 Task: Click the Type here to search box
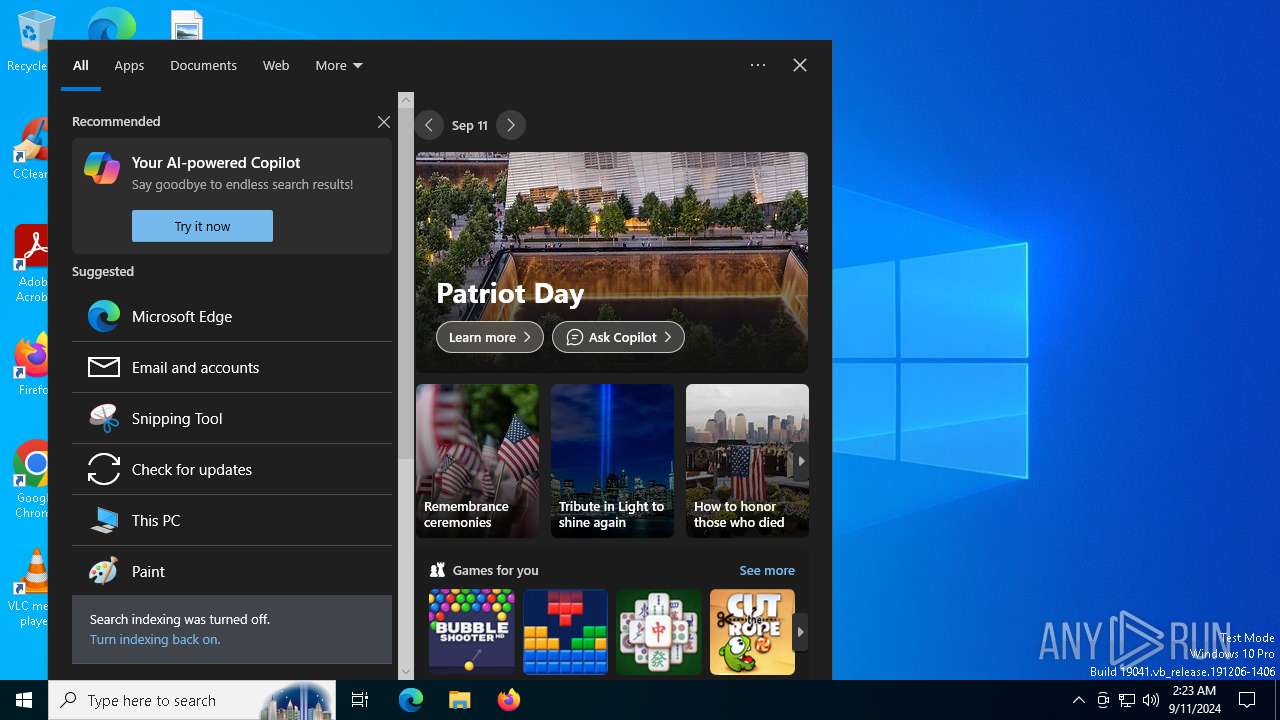192,700
